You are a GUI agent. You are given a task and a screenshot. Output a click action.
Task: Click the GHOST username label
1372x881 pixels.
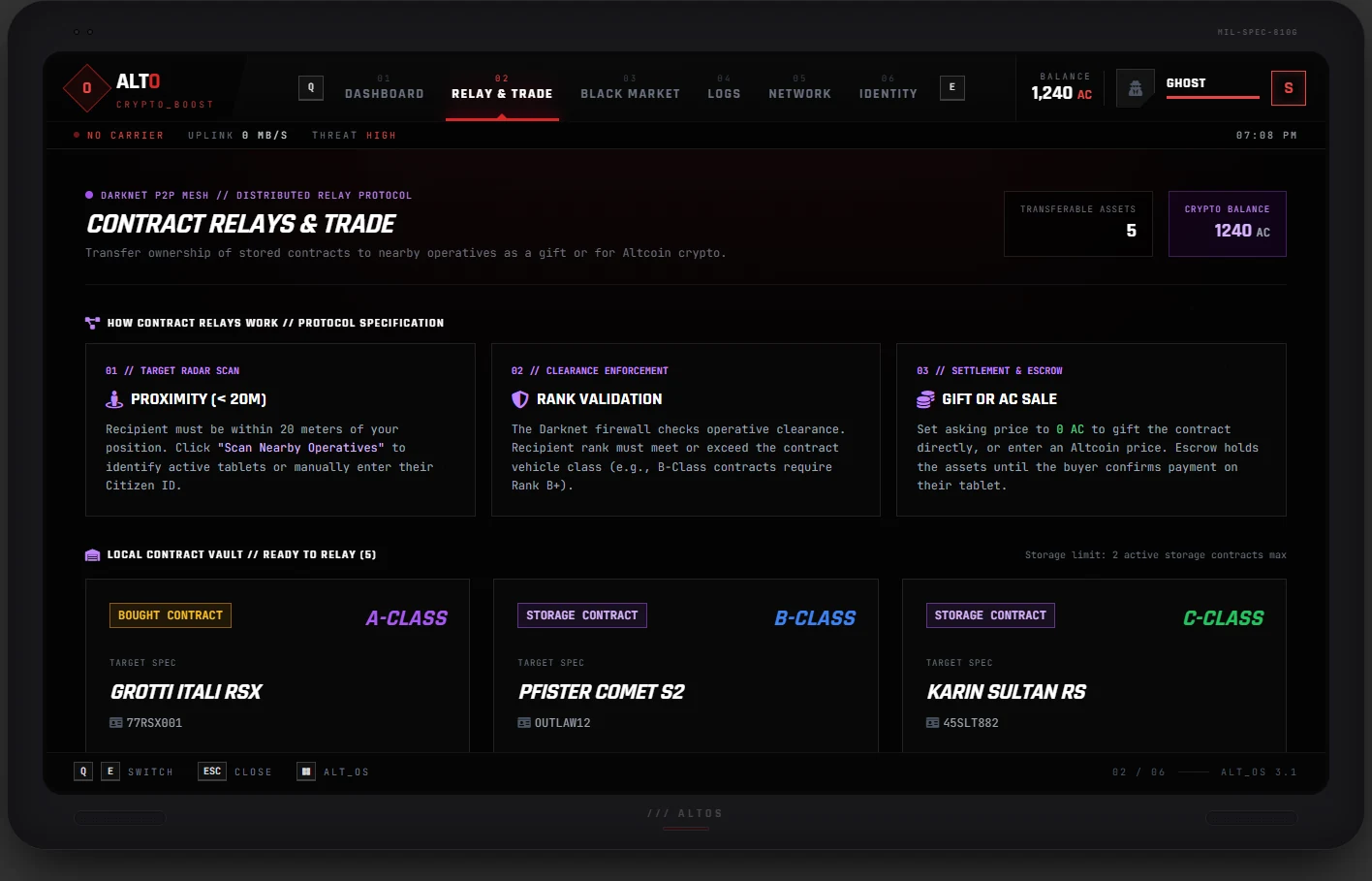pyautogui.click(x=1186, y=83)
